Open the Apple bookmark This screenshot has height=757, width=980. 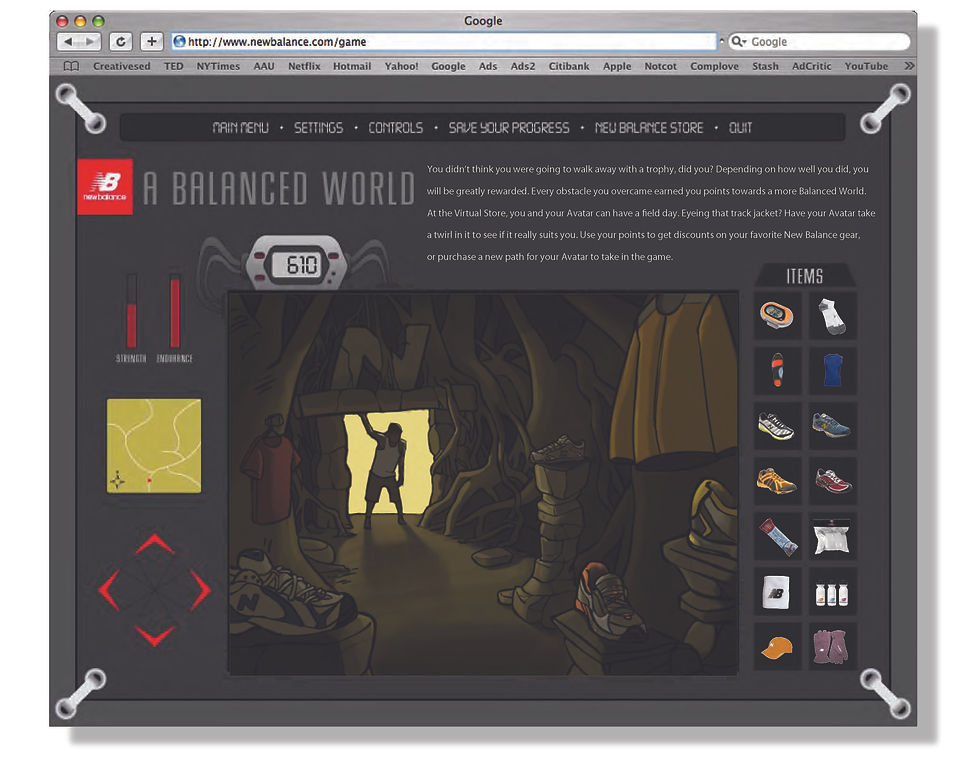pyautogui.click(x=617, y=66)
